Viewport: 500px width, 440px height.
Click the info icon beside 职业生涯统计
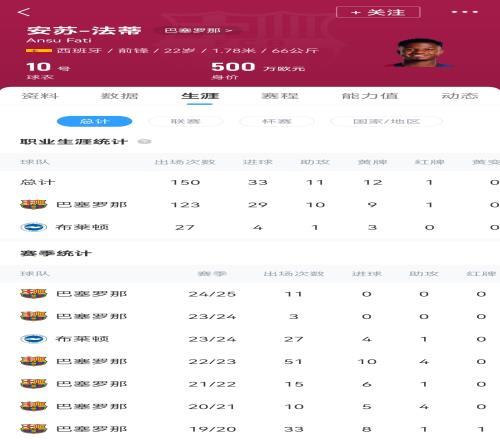click(x=144, y=141)
